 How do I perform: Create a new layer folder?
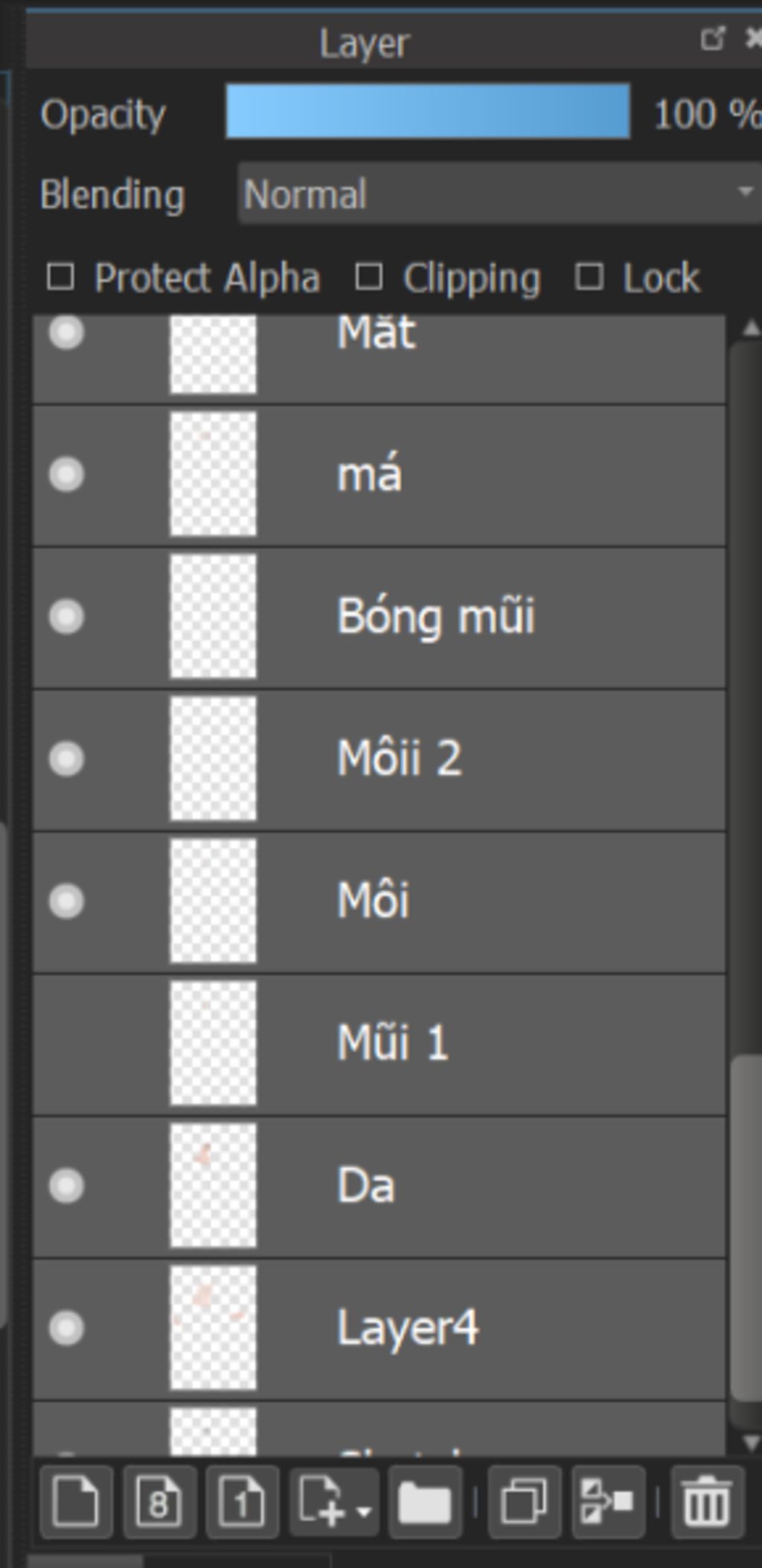[x=424, y=1502]
